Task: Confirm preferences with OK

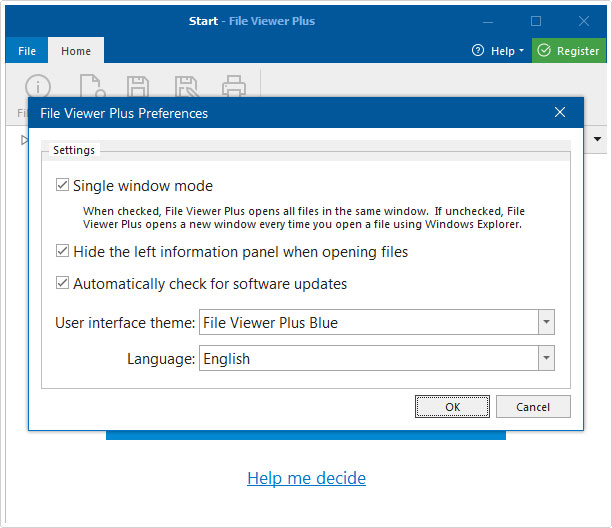Action: click(x=452, y=407)
